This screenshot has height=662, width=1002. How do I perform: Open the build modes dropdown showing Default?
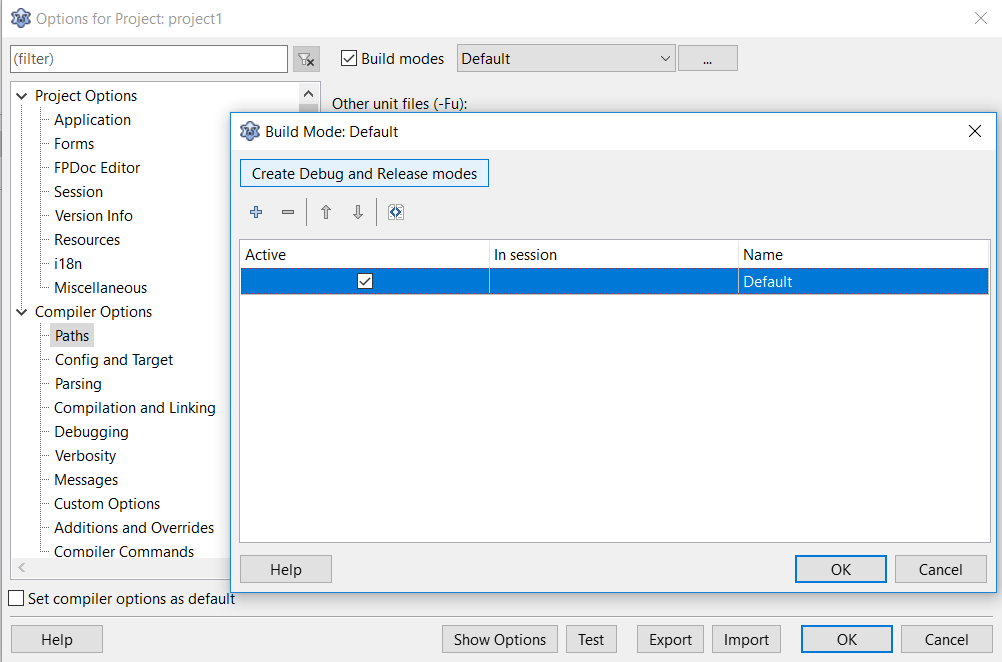click(x=566, y=59)
